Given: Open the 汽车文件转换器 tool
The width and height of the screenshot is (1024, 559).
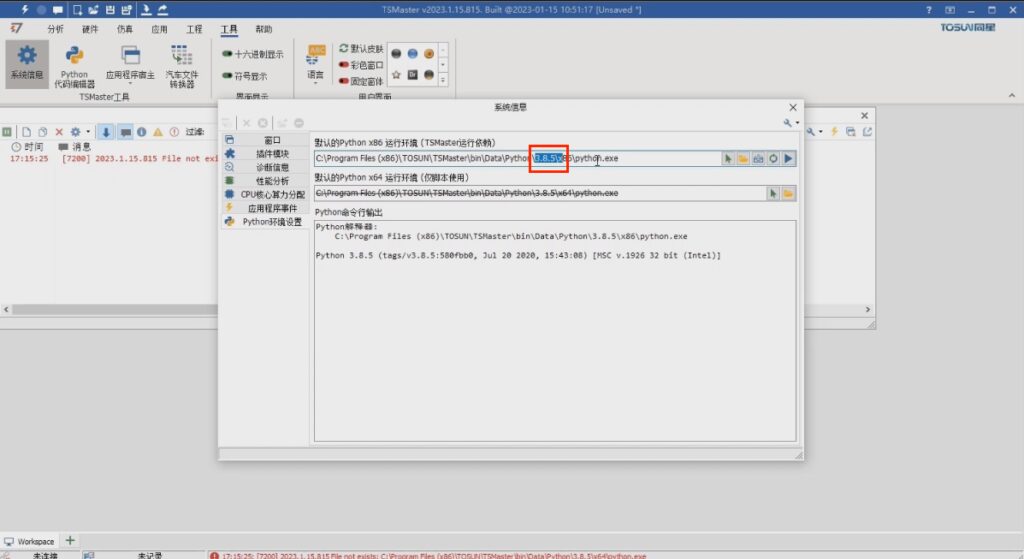Looking at the screenshot, I should click(181, 63).
